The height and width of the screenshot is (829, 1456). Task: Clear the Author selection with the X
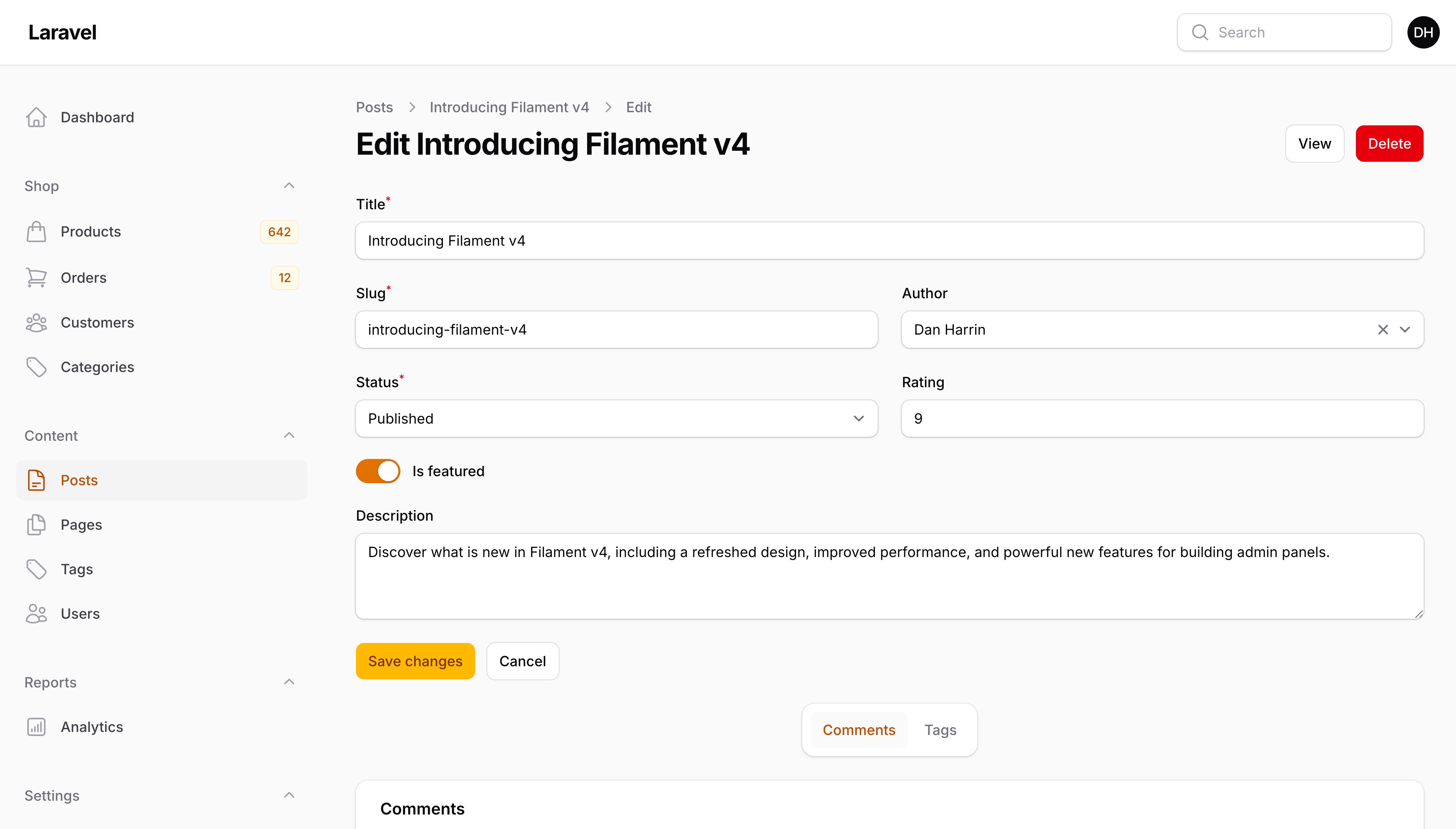[x=1383, y=330]
